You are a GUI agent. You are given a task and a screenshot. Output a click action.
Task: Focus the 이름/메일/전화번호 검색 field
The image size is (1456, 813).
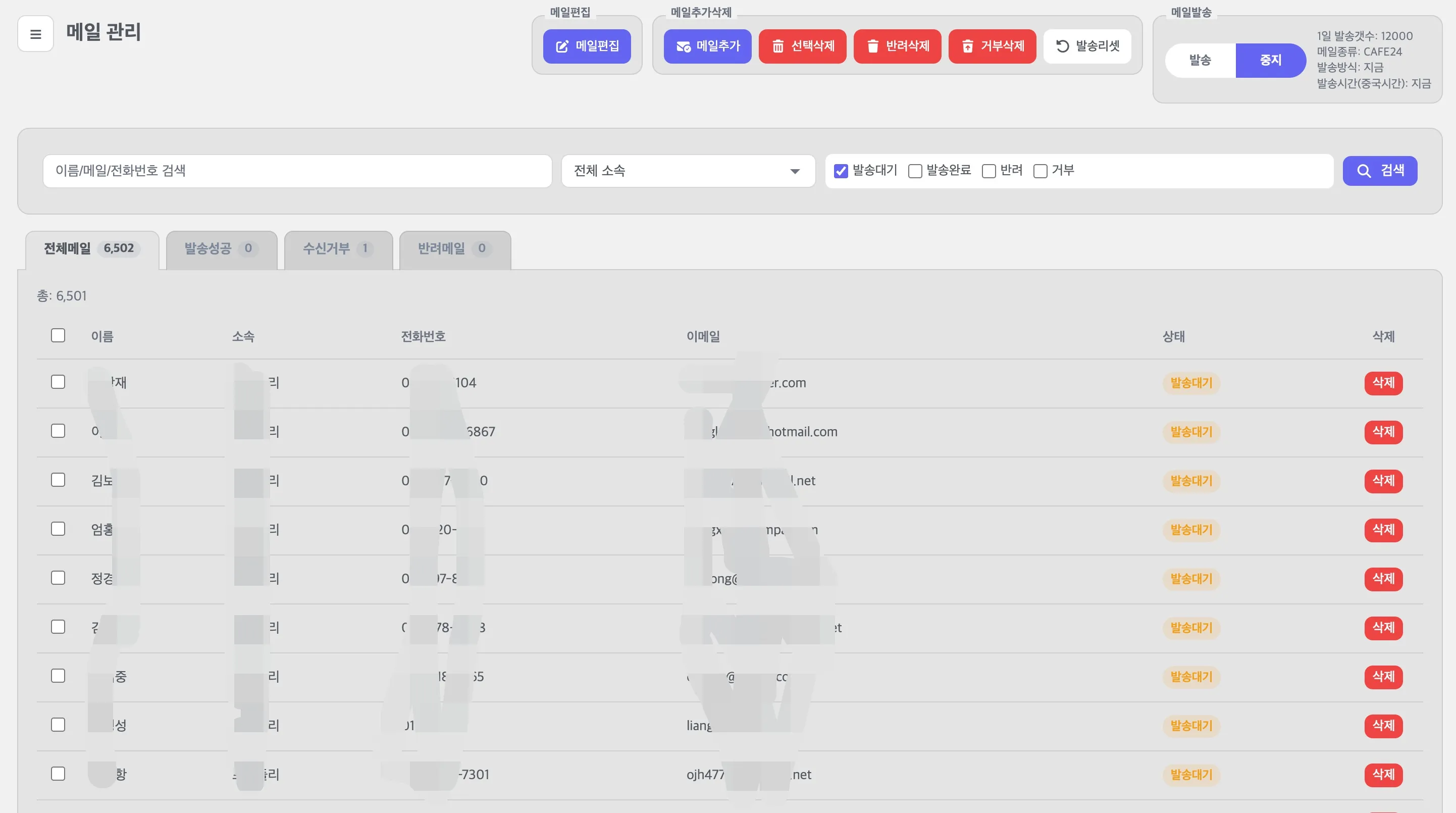297,171
